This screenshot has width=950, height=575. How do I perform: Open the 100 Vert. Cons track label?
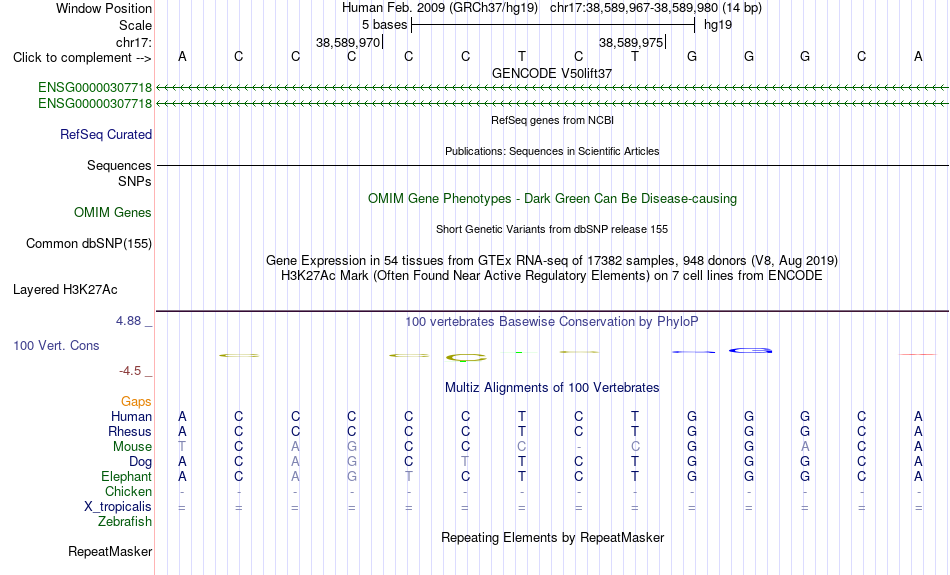click(x=56, y=345)
